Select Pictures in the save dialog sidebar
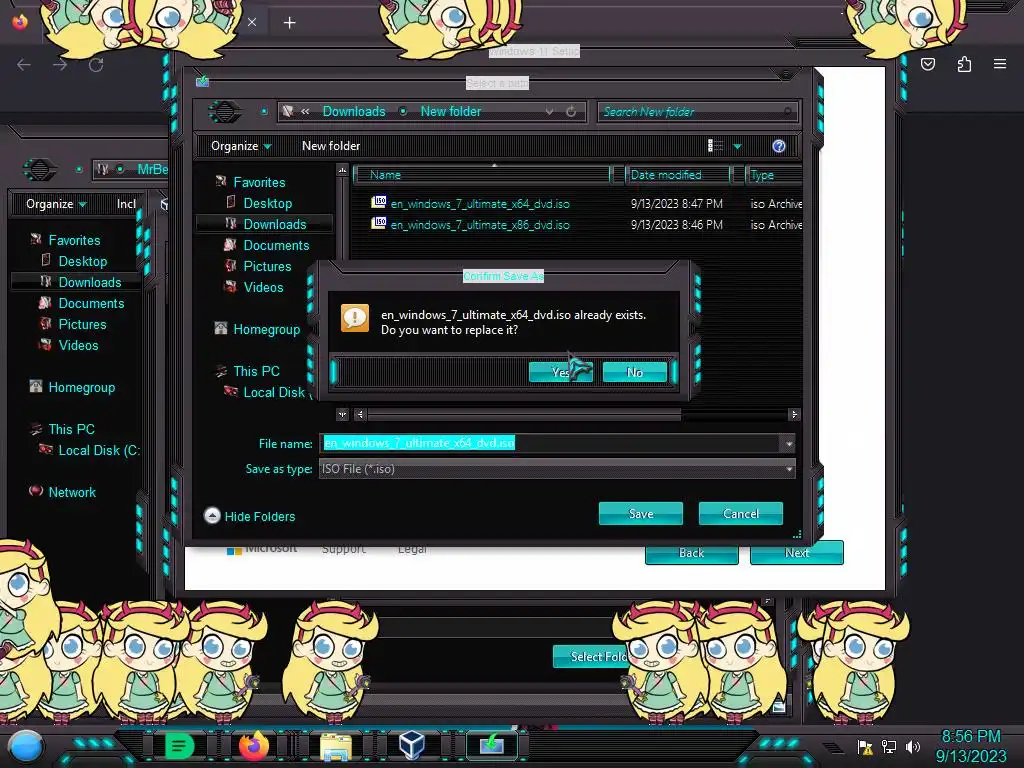The height and width of the screenshot is (768, 1024). pyautogui.click(x=267, y=266)
